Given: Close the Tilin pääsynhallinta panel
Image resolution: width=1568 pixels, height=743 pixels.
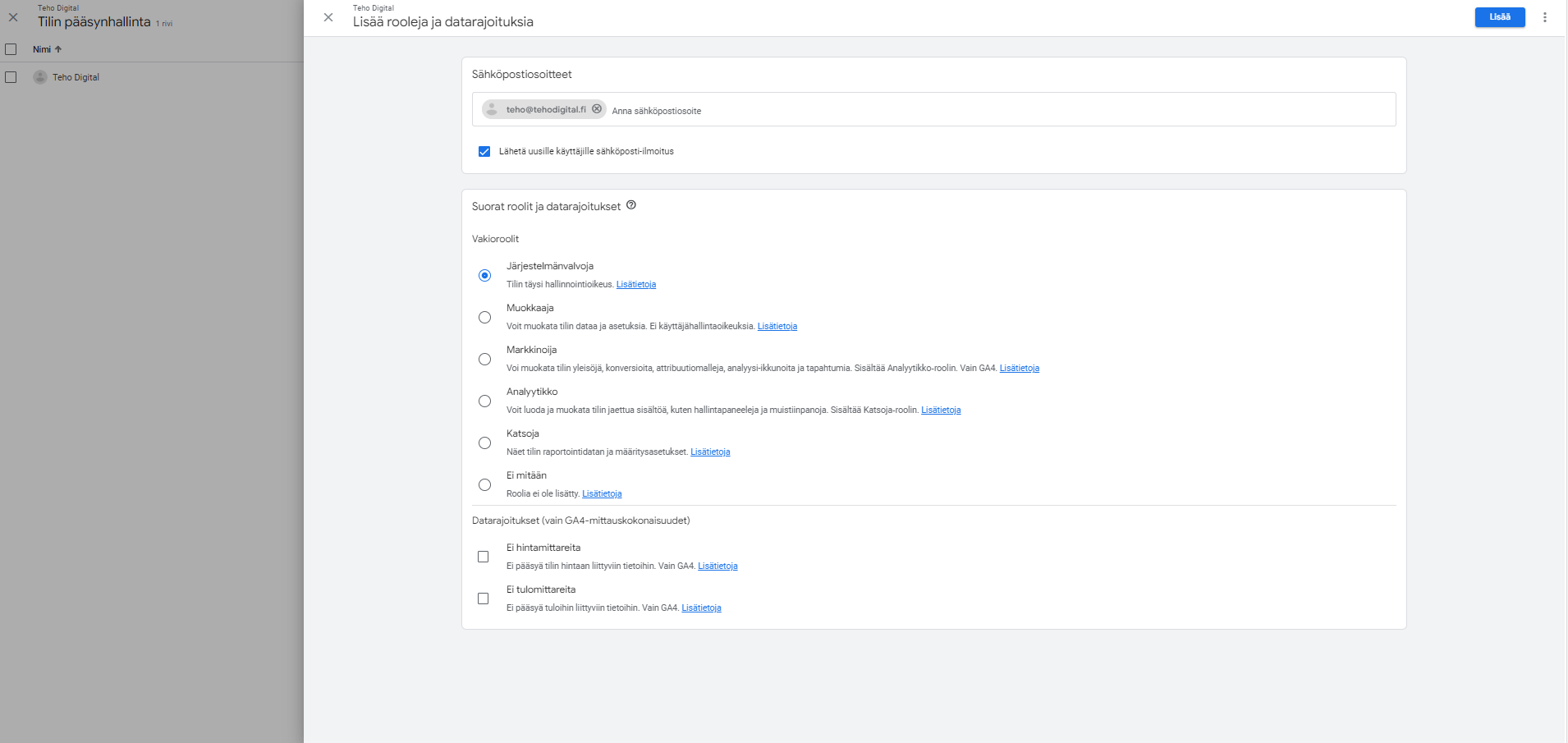Looking at the screenshot, I should 13,17.
